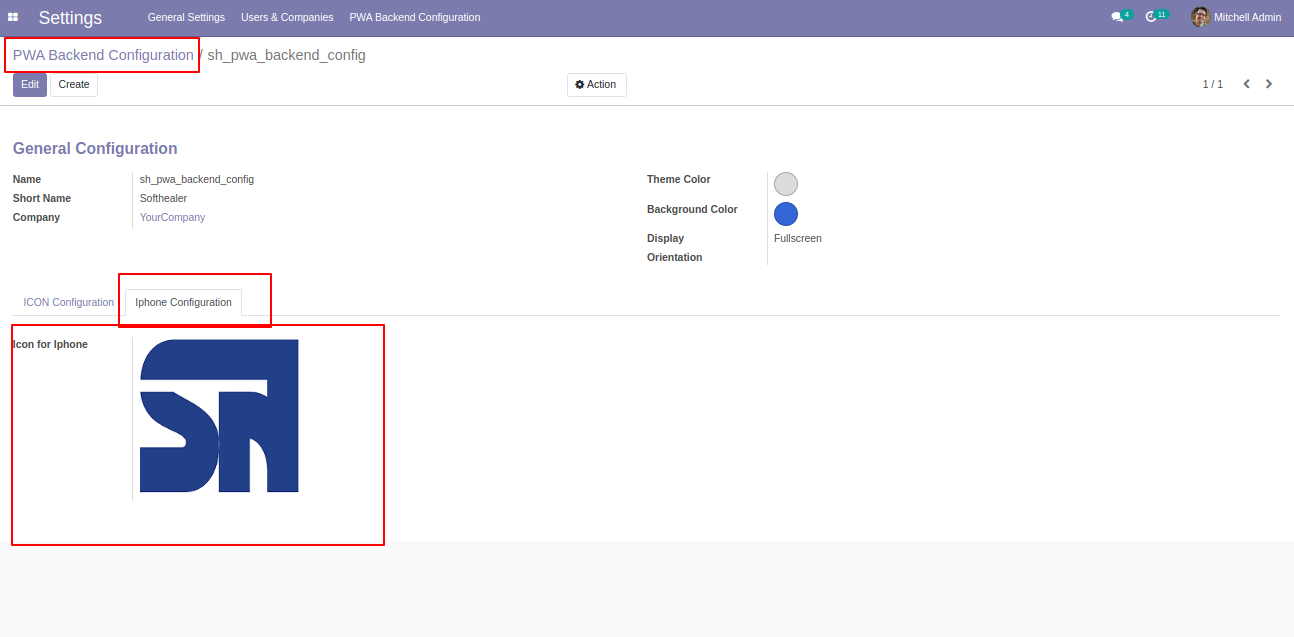This screenshot has width=1294, height=637.
Task: Click the Icon for Iphone image
Action: (x=219, y=416)
